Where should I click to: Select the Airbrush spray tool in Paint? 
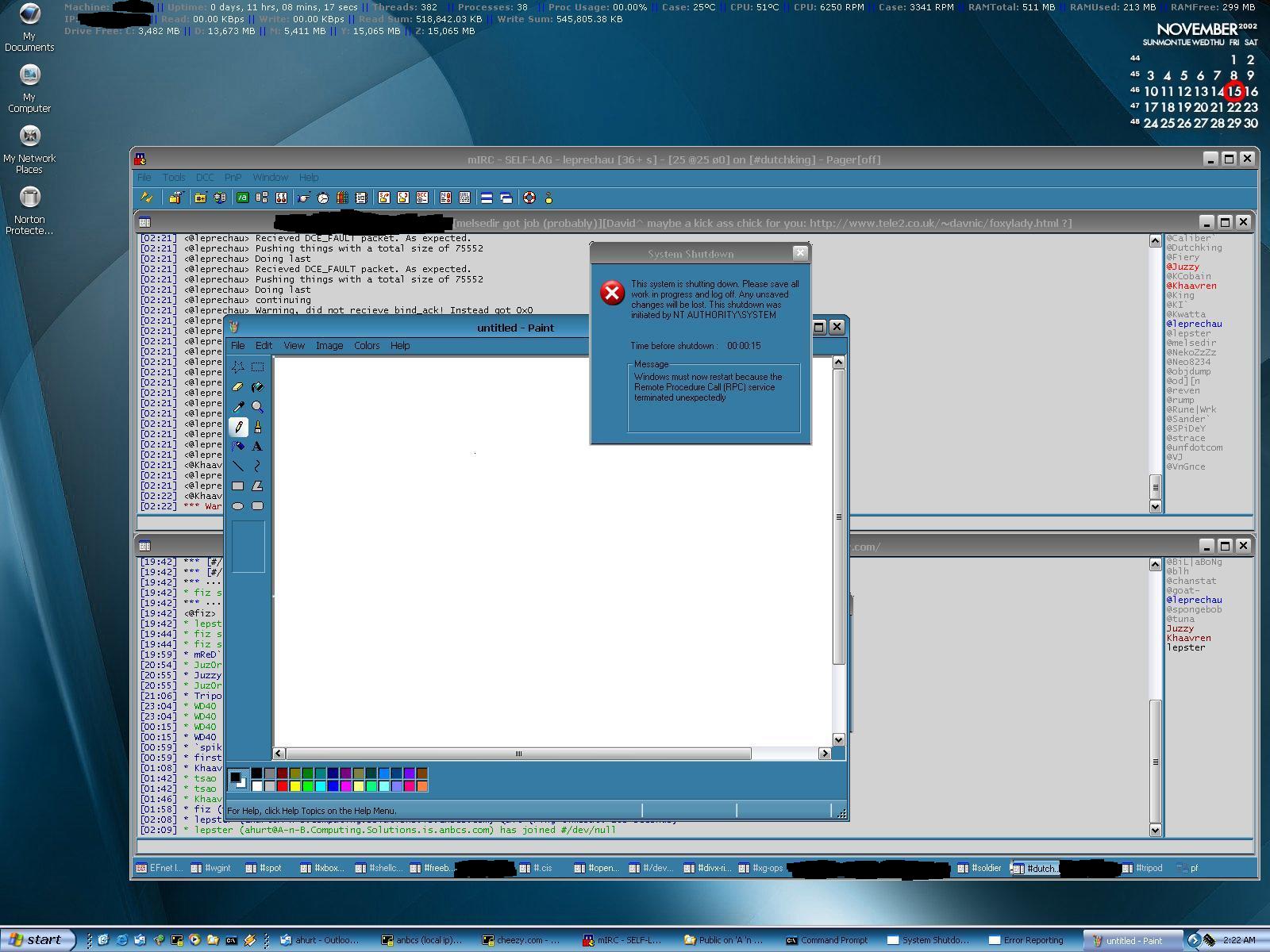click(237, 447)
